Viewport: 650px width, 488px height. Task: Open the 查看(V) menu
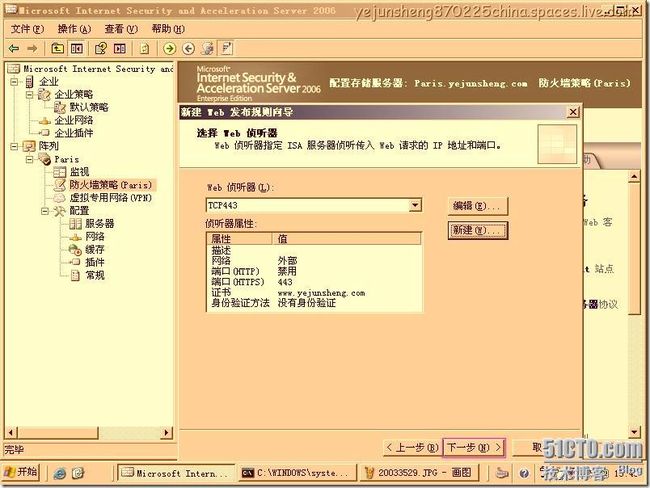pyautogui.click(x=121, y=29)
